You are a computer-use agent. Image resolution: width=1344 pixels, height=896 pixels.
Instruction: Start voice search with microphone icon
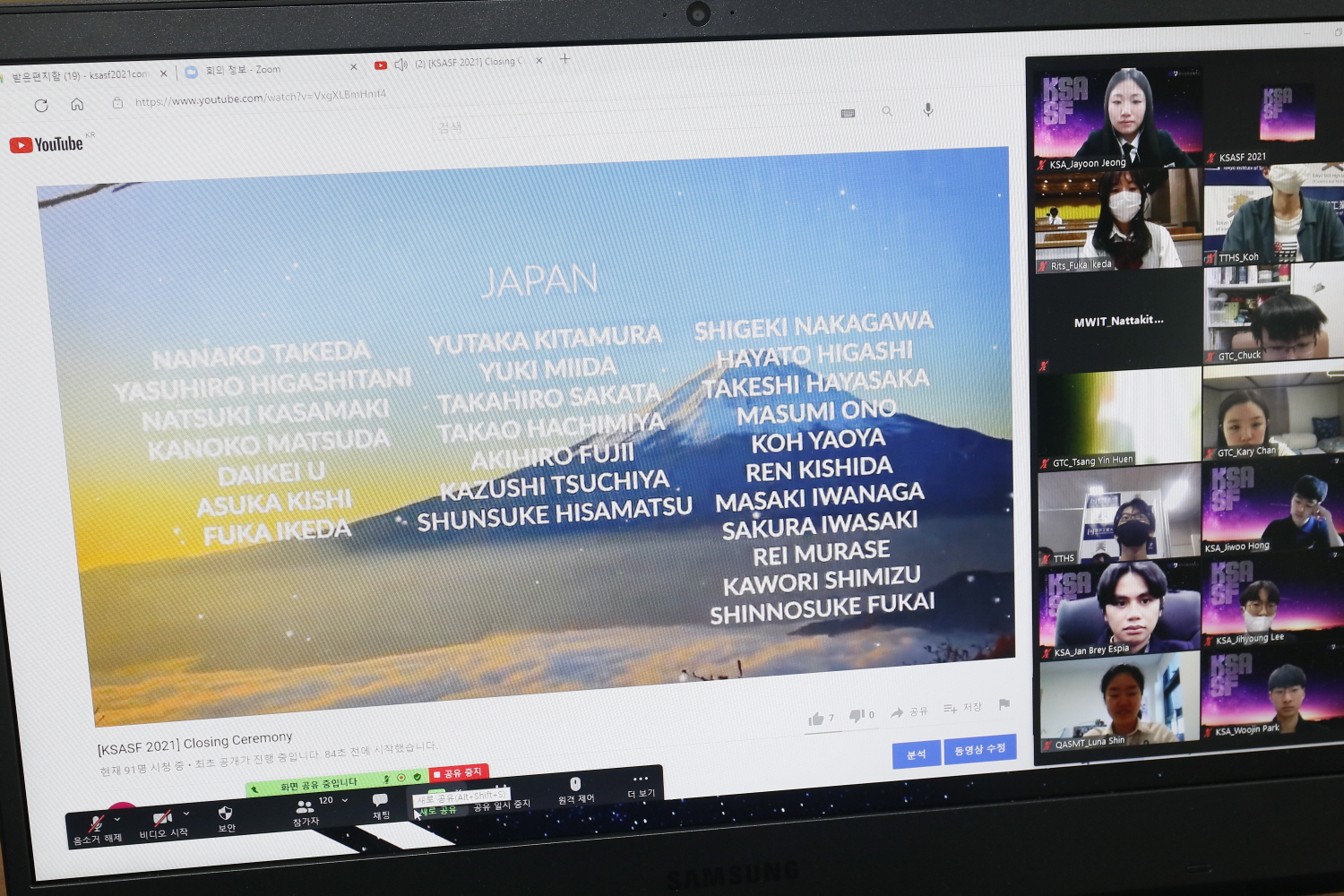pos(928,108)
